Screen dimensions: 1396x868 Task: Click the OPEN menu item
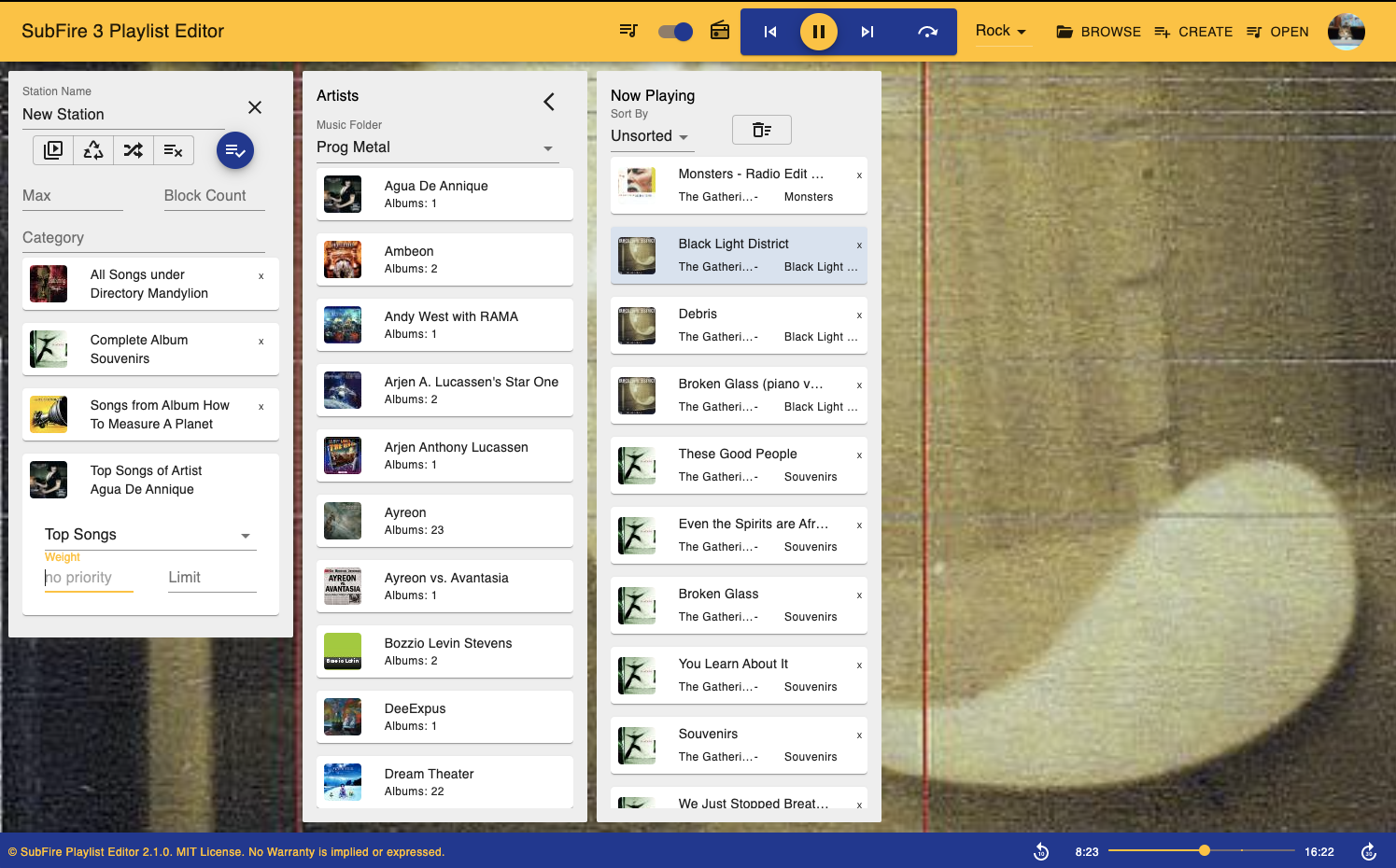point(1277,32)
